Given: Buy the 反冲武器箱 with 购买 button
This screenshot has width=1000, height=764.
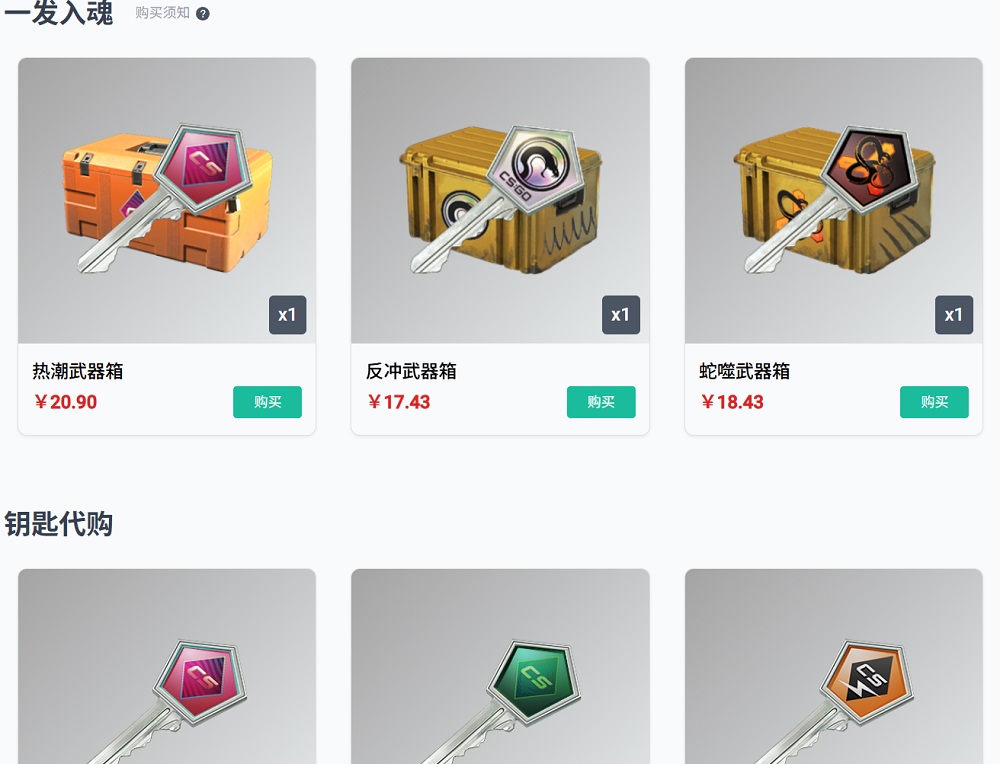Looking at the screenshot, I should pyautogui.click(x=601, y=402).
